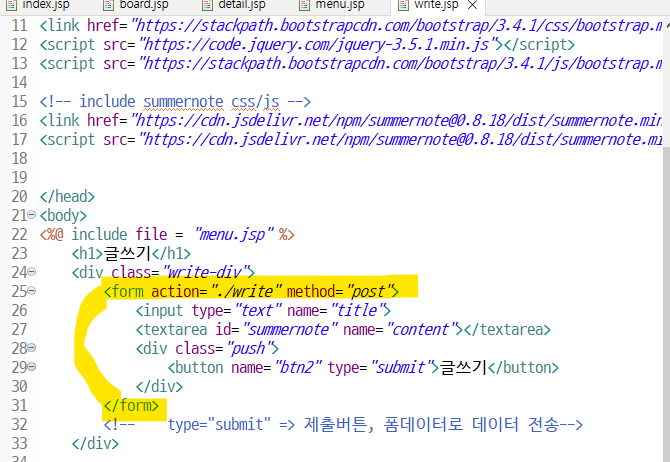Viewport: 670px width, 462px height.
Task: Click line number 18 in the gutter
Action: [19, 159]
